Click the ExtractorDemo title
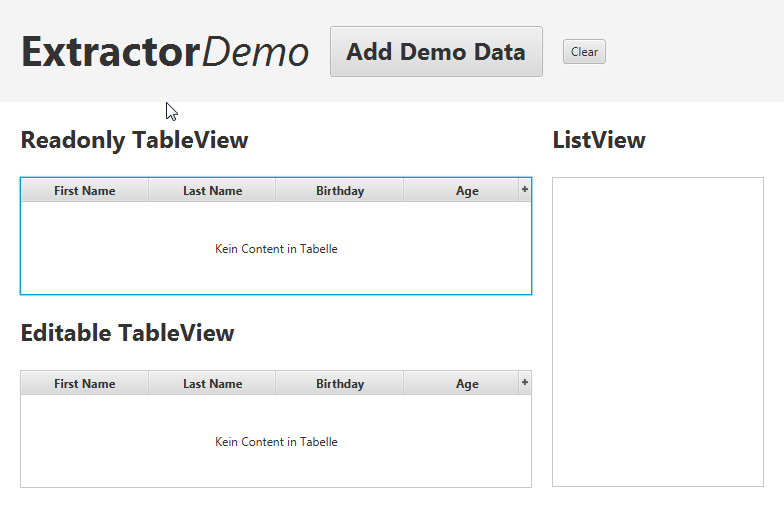The height and width of the screenshot is (507, 784). pos(165,52)
